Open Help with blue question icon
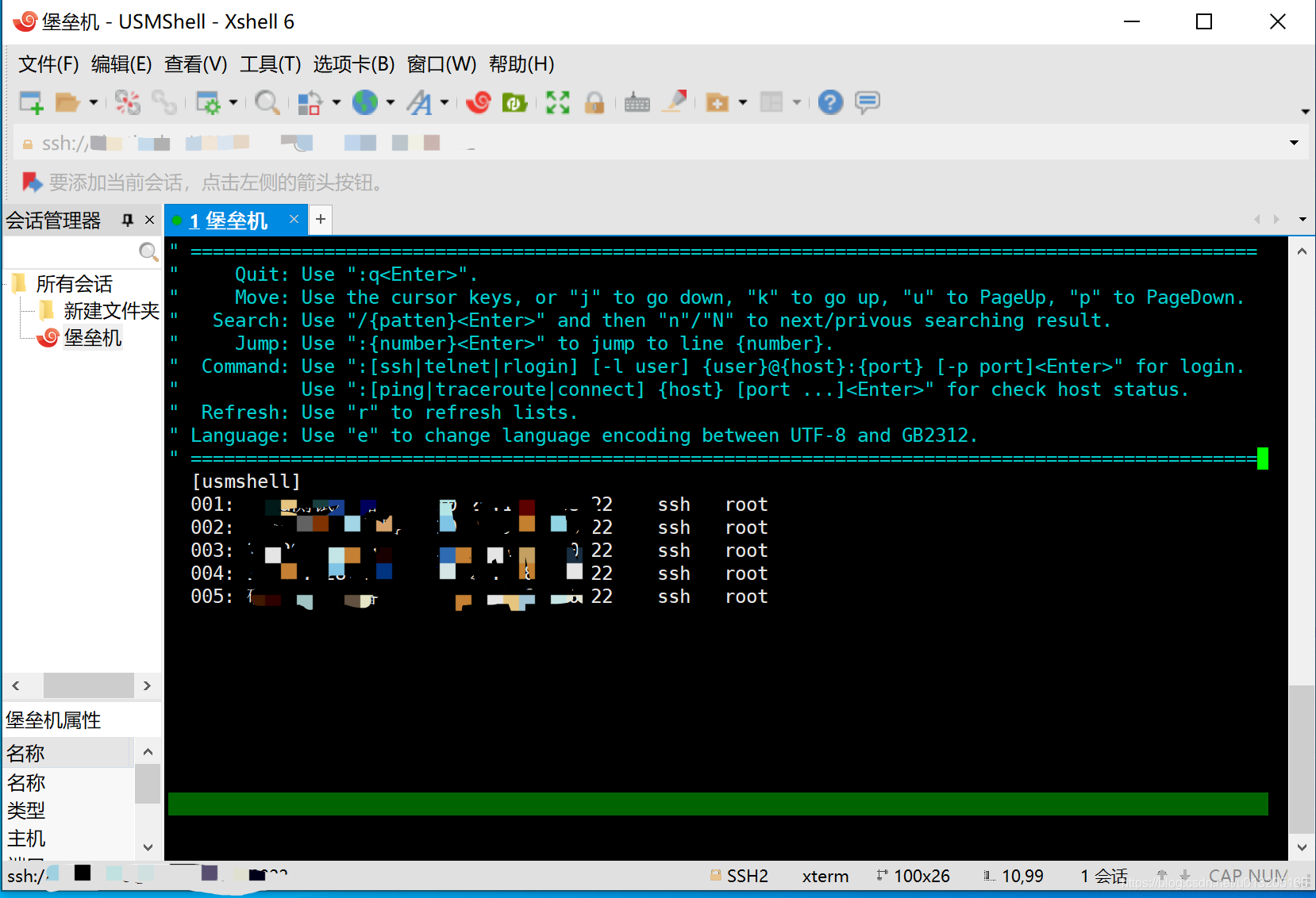 pos(830,102)
